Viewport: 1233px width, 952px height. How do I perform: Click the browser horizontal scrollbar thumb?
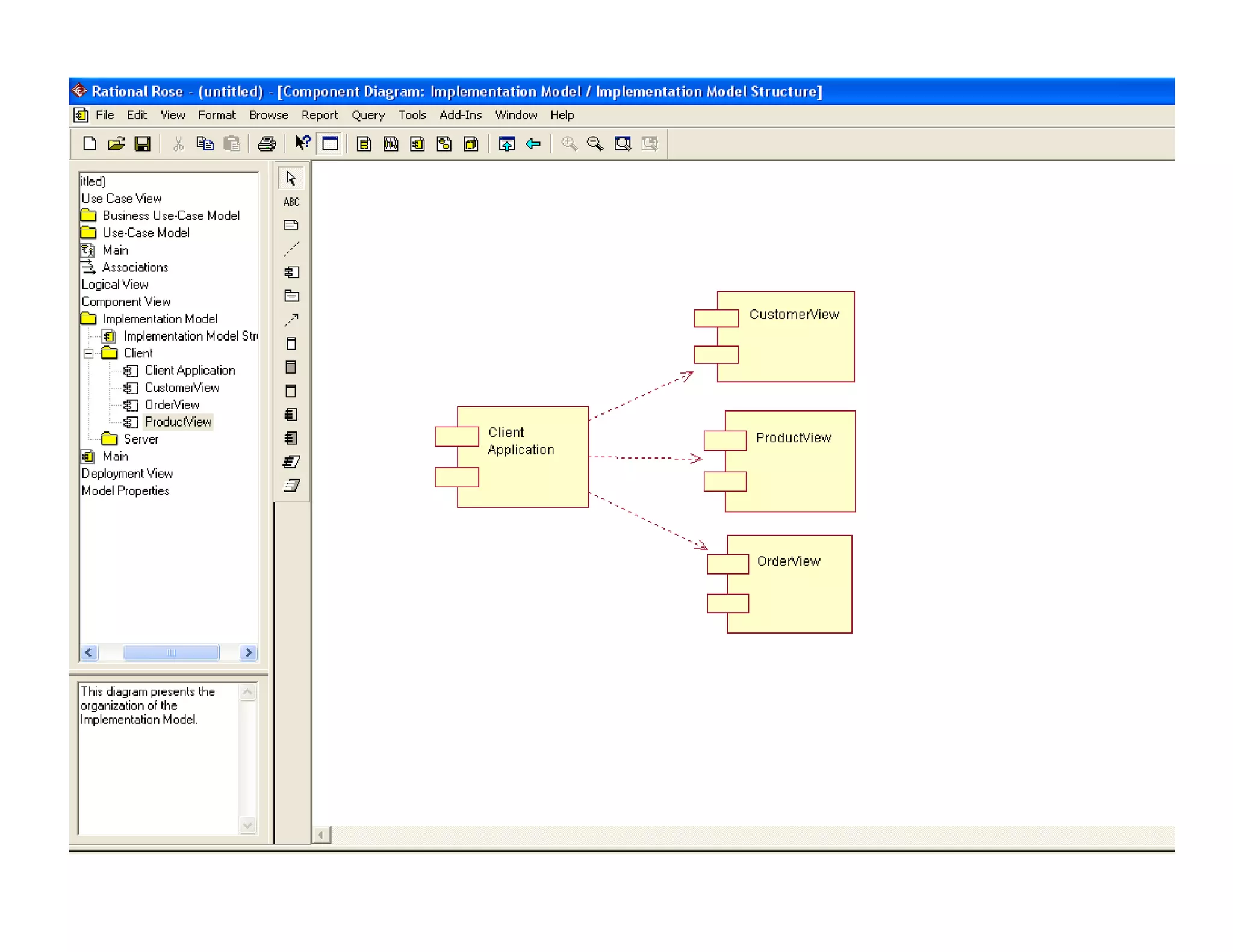[171, 652]
